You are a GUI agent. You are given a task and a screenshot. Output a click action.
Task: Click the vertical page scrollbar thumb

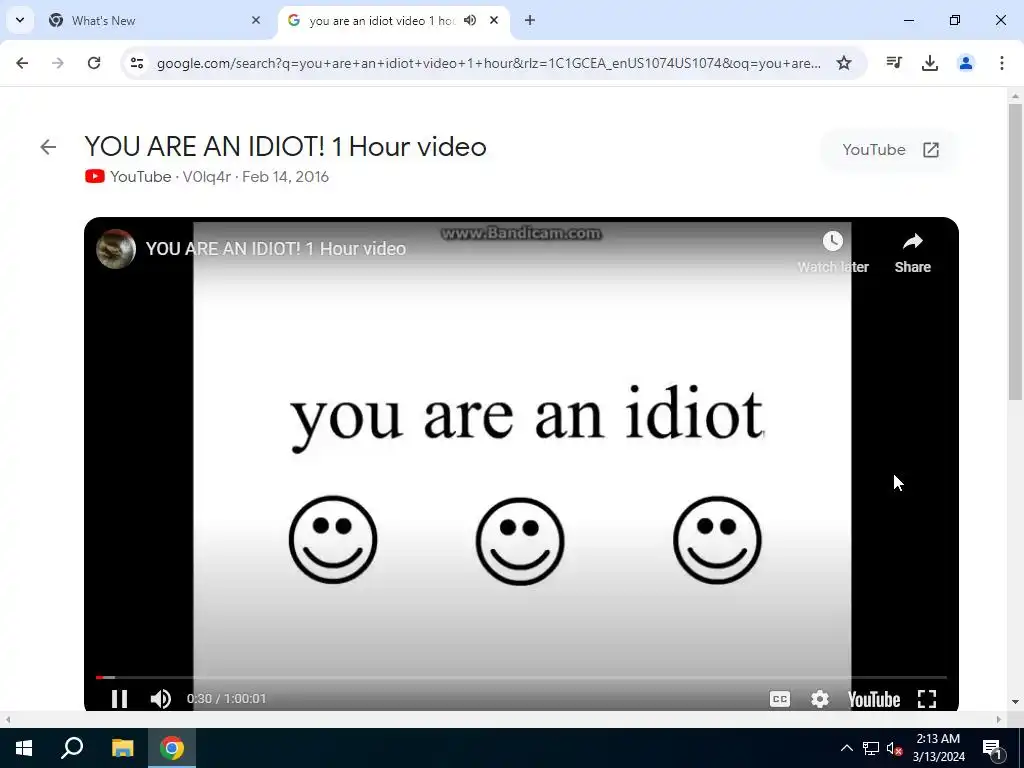1015,252
